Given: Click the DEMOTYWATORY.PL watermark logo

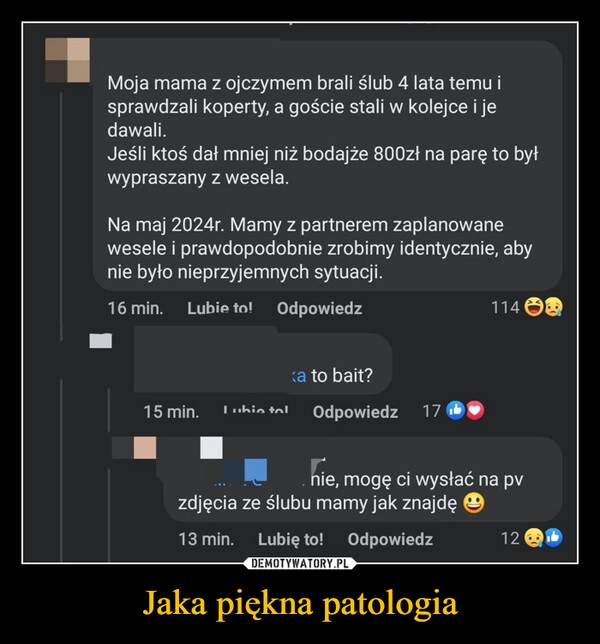Looking at the screenshot, I should point(300,564).
